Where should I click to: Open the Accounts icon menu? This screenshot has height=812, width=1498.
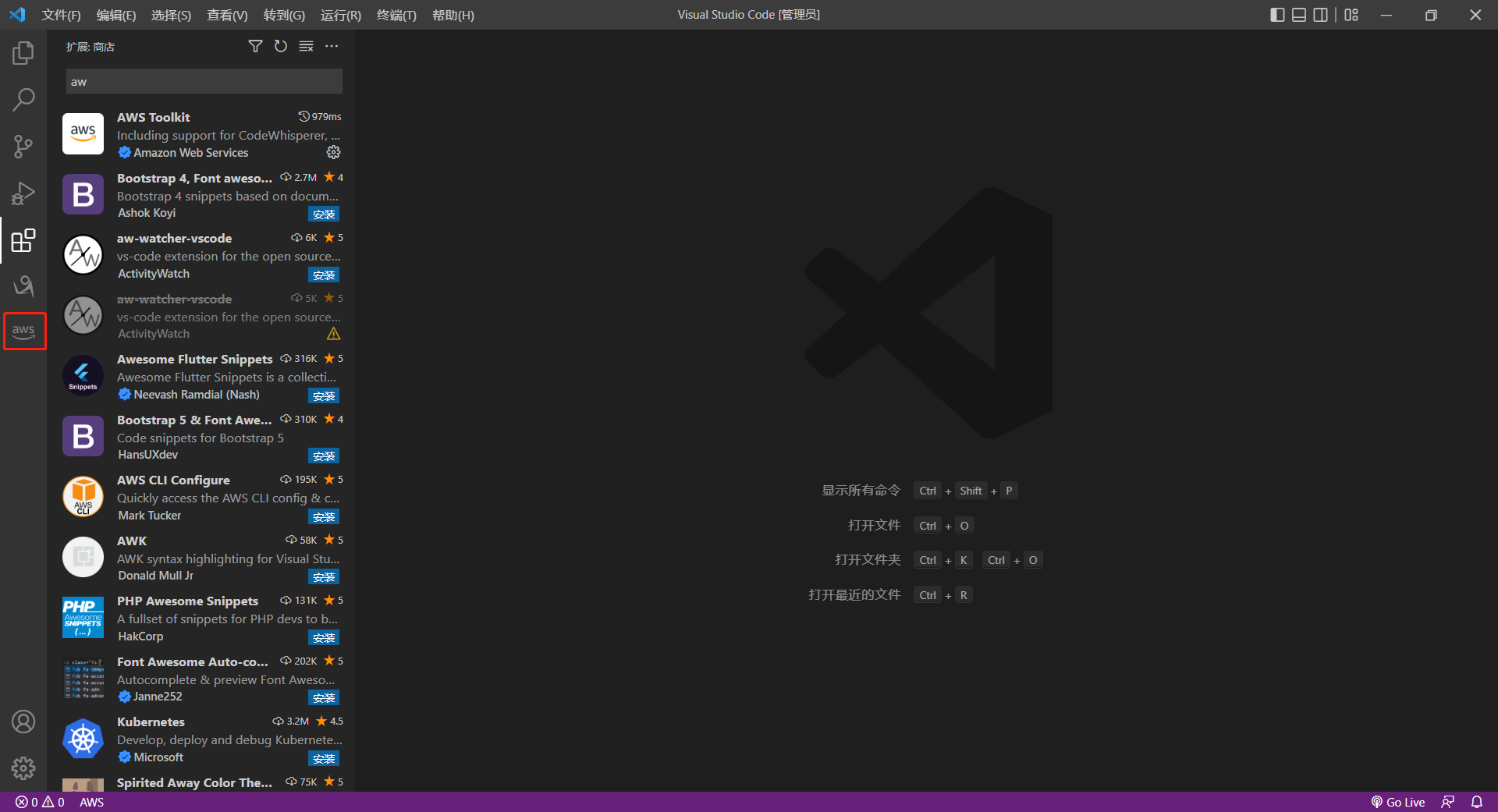(23, 722)
